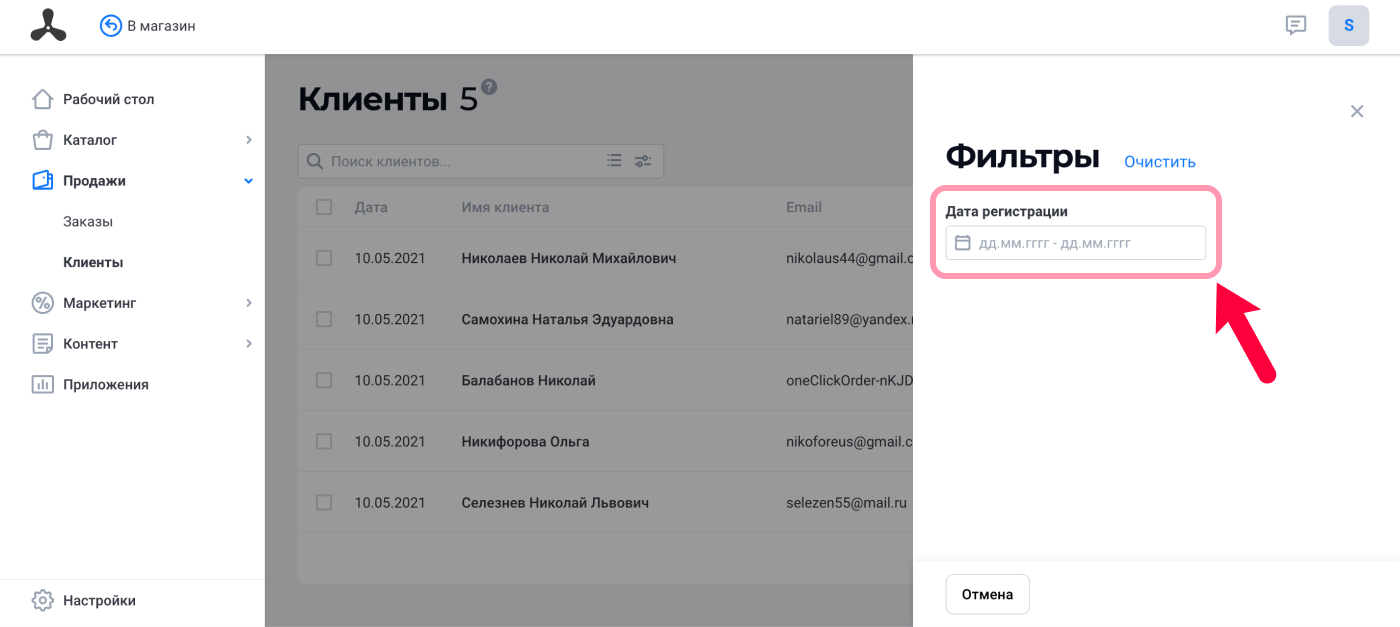
Task: Check the box for Николаев Николай Михайлович
Action: click(324, 258)
